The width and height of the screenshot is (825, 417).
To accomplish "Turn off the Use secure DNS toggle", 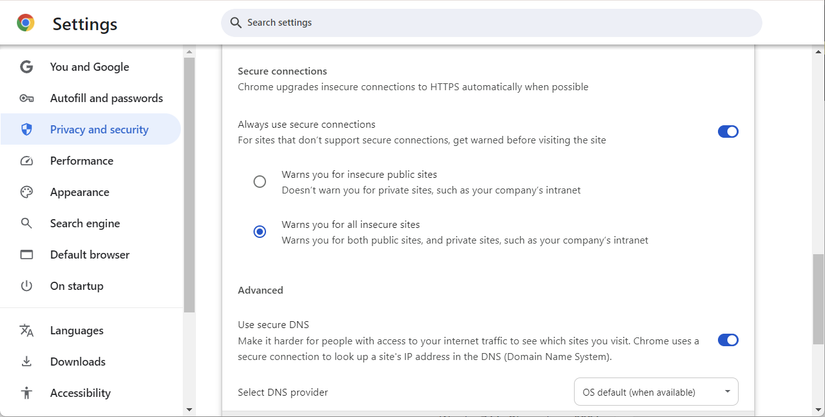I will point(728,340).
